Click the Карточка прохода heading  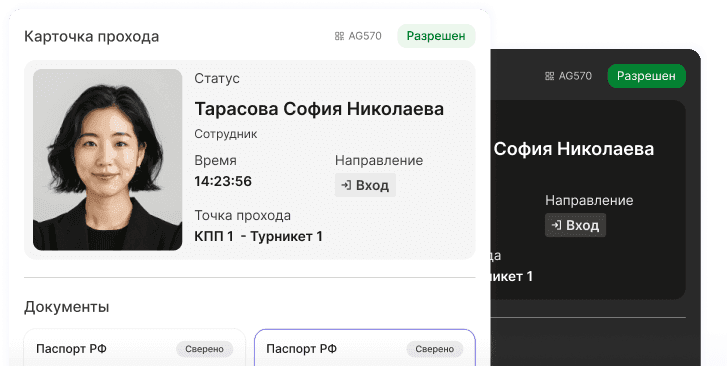click(91, 36)
